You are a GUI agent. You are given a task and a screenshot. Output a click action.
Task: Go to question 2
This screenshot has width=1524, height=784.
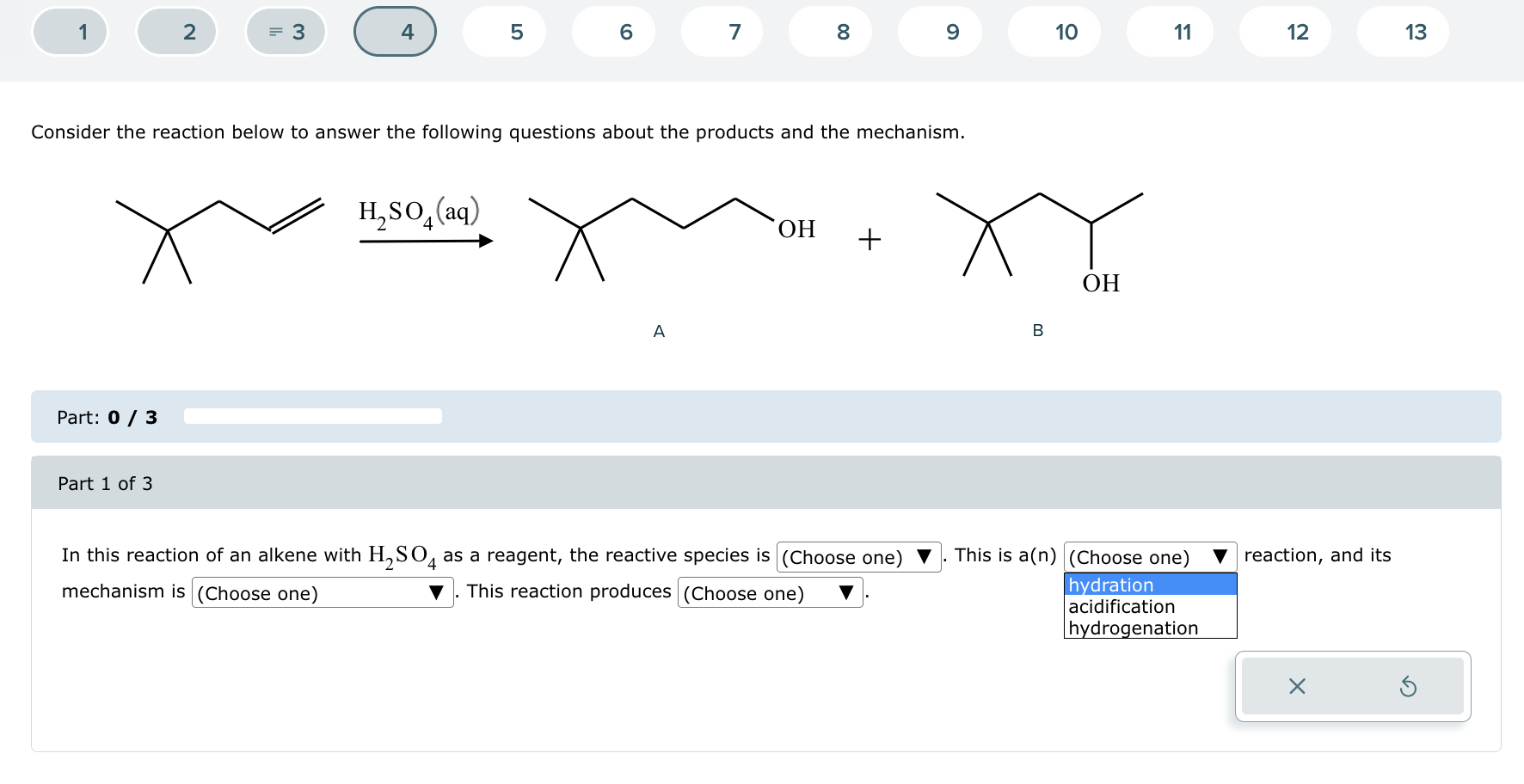click(177, 32)
